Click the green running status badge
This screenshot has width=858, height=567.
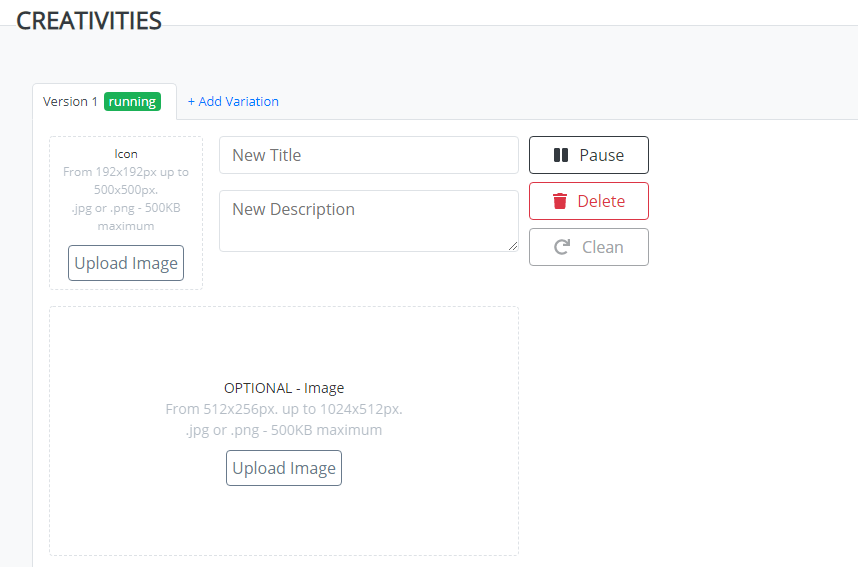[x=132, y=101]
